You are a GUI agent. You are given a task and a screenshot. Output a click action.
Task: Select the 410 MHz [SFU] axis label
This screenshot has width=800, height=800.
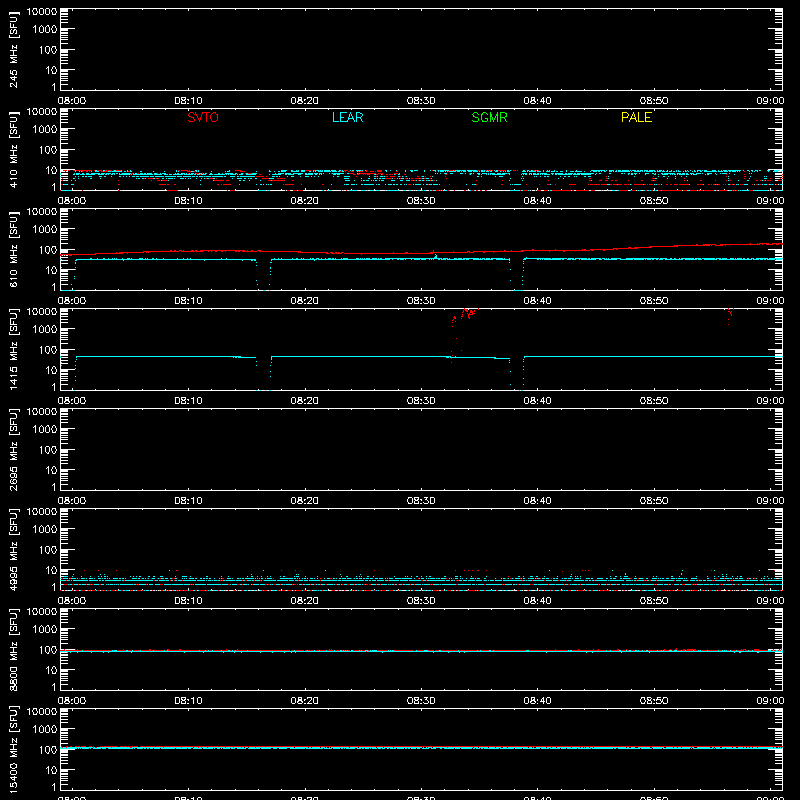13,149
